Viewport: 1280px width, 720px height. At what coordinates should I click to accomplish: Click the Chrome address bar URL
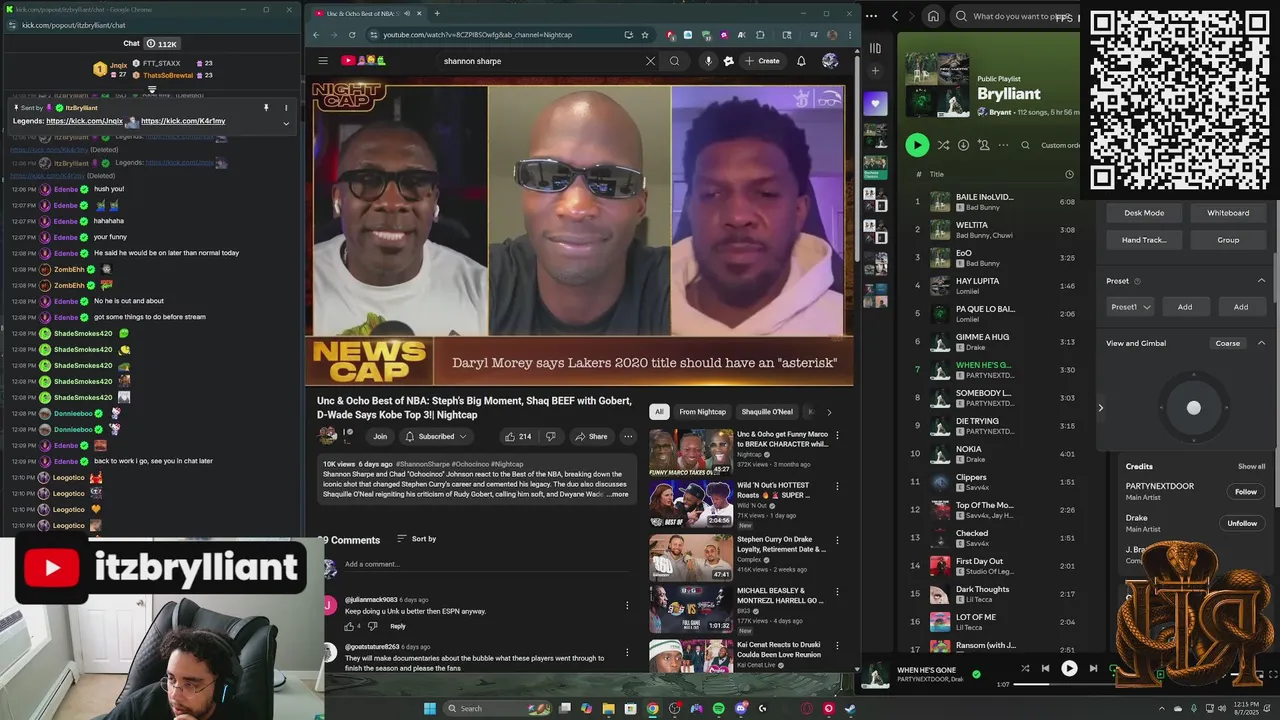[478, 35]
